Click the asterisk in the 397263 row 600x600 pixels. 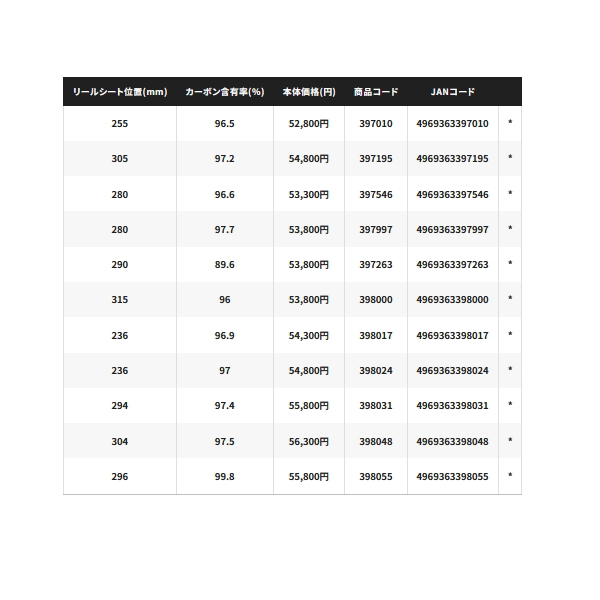coord(510,263)
